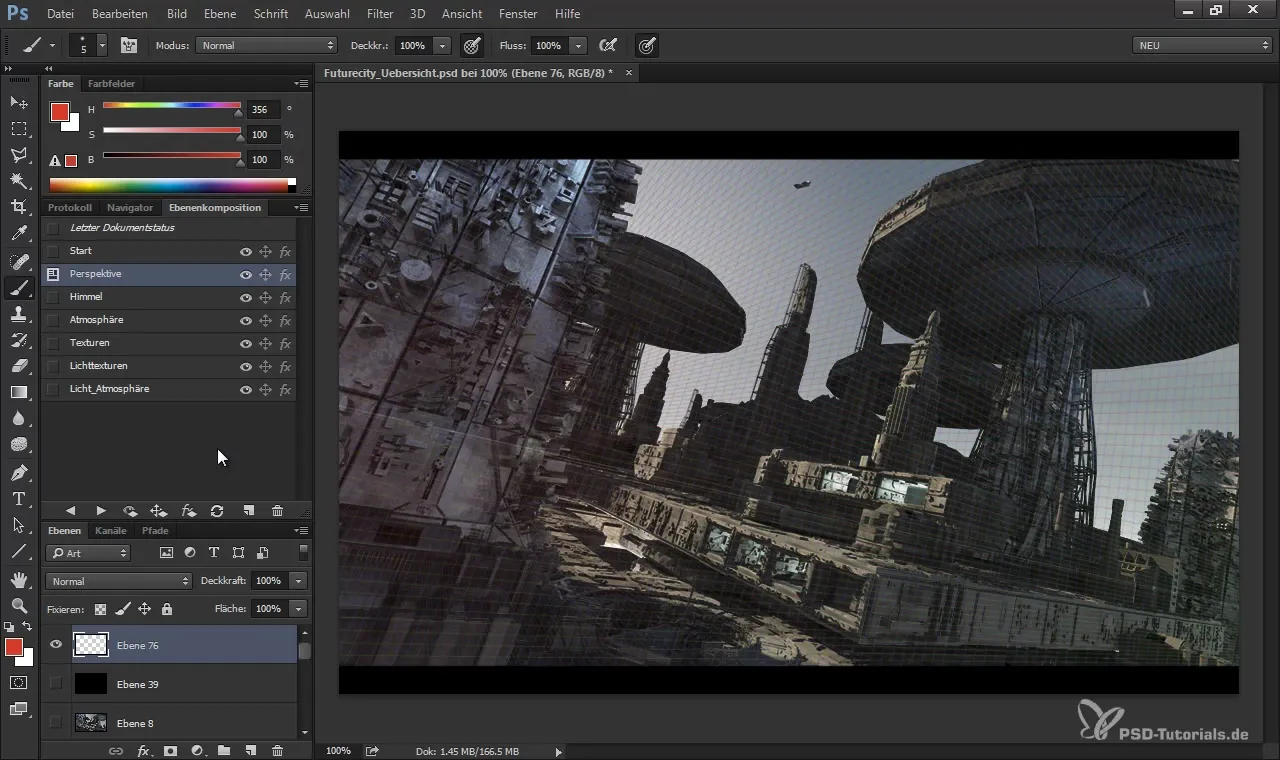1280x760 pixels.
Task: Select the Zoom tool
Action: click(19, 605)
